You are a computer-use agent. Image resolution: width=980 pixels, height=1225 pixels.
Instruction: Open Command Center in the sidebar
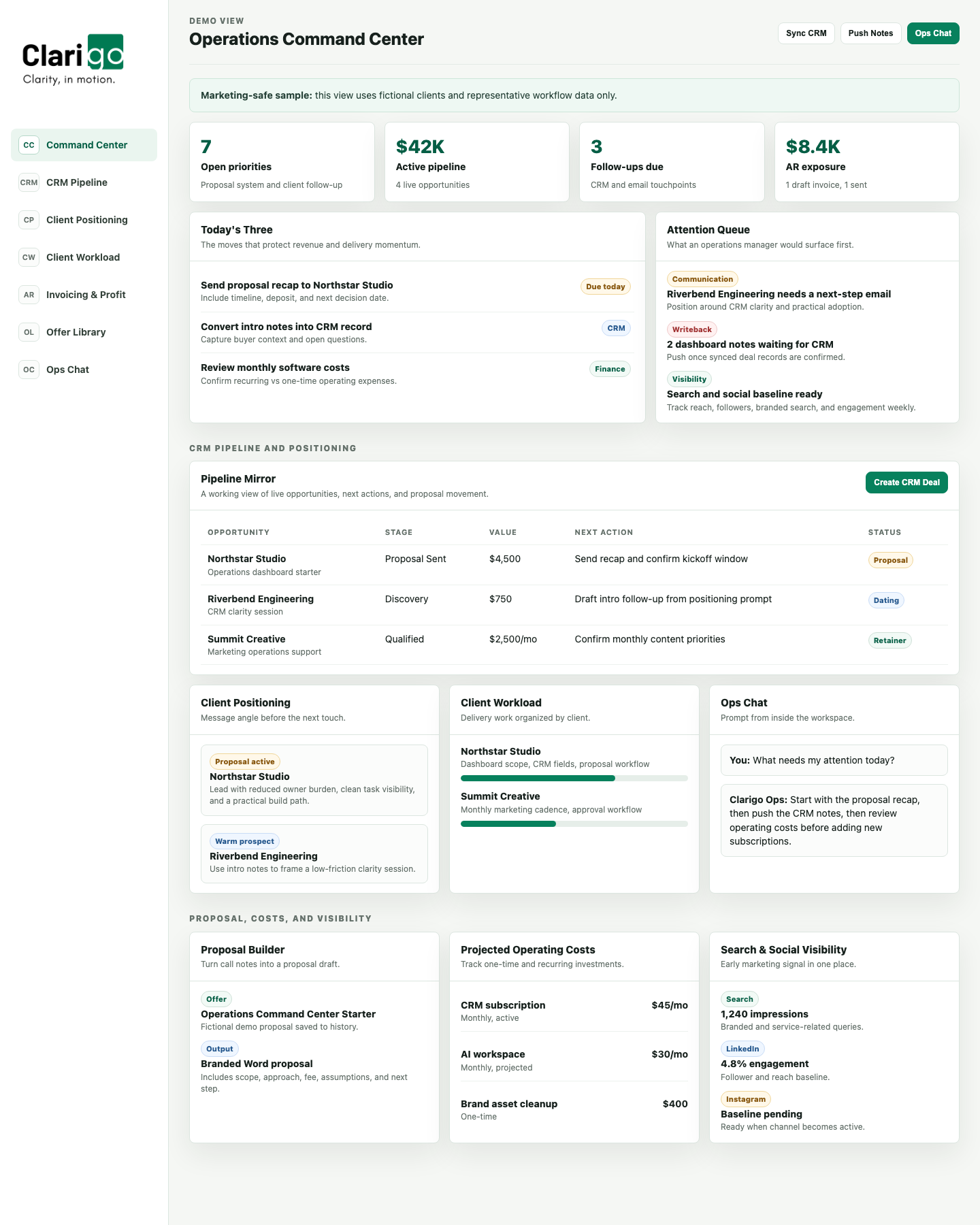(84, 145)
